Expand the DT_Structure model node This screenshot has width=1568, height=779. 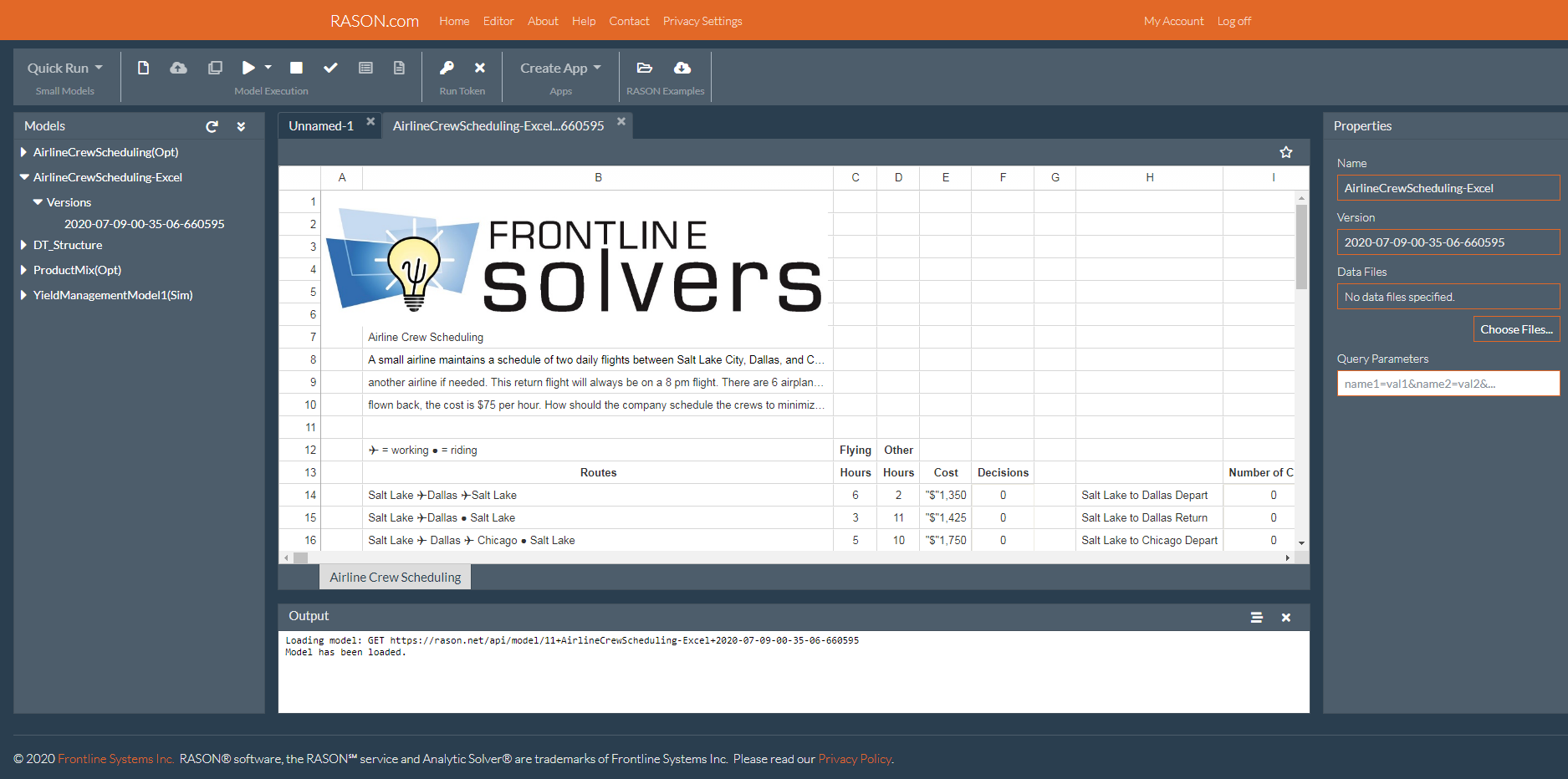(x=23, y=245)
